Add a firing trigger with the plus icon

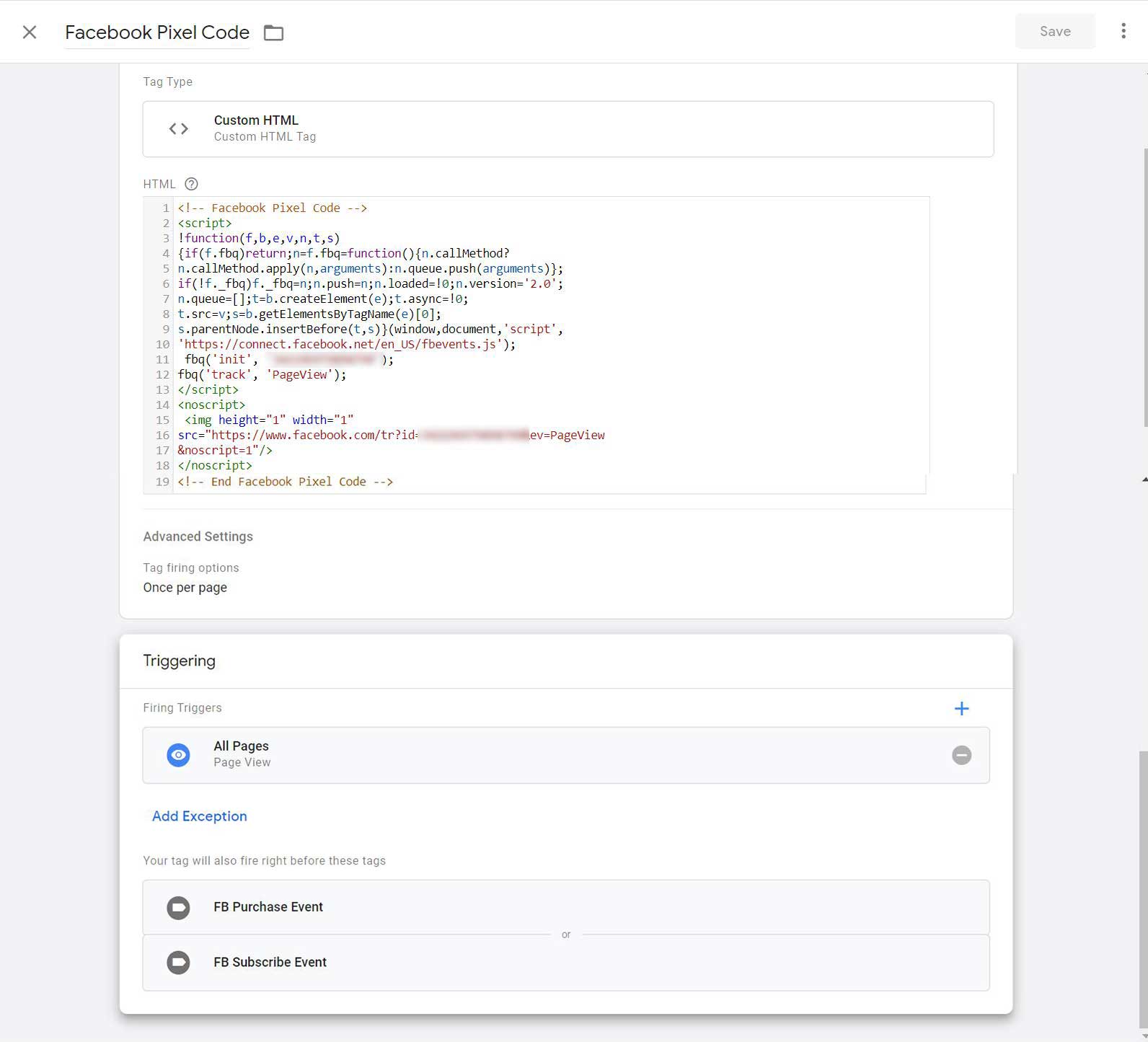(961, 709)
